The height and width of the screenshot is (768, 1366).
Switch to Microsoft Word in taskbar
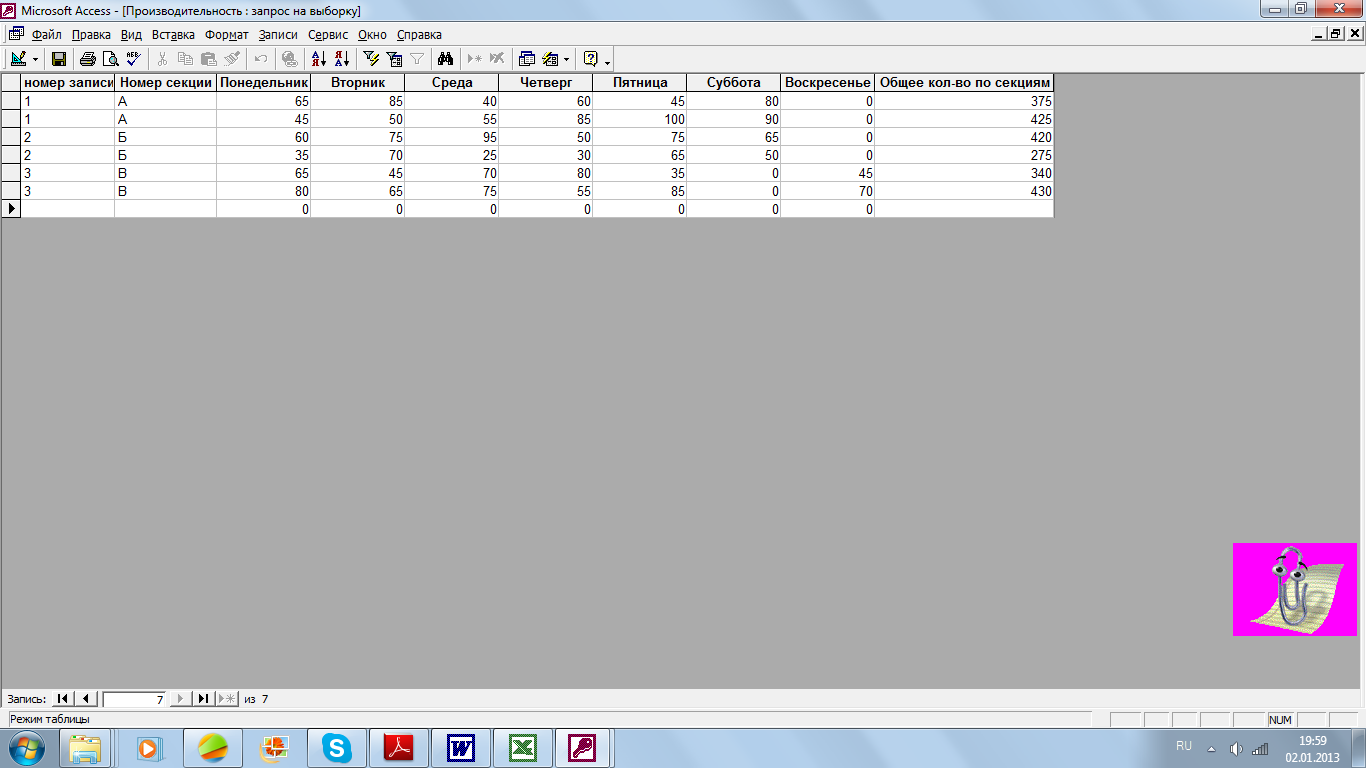point(461,748)
